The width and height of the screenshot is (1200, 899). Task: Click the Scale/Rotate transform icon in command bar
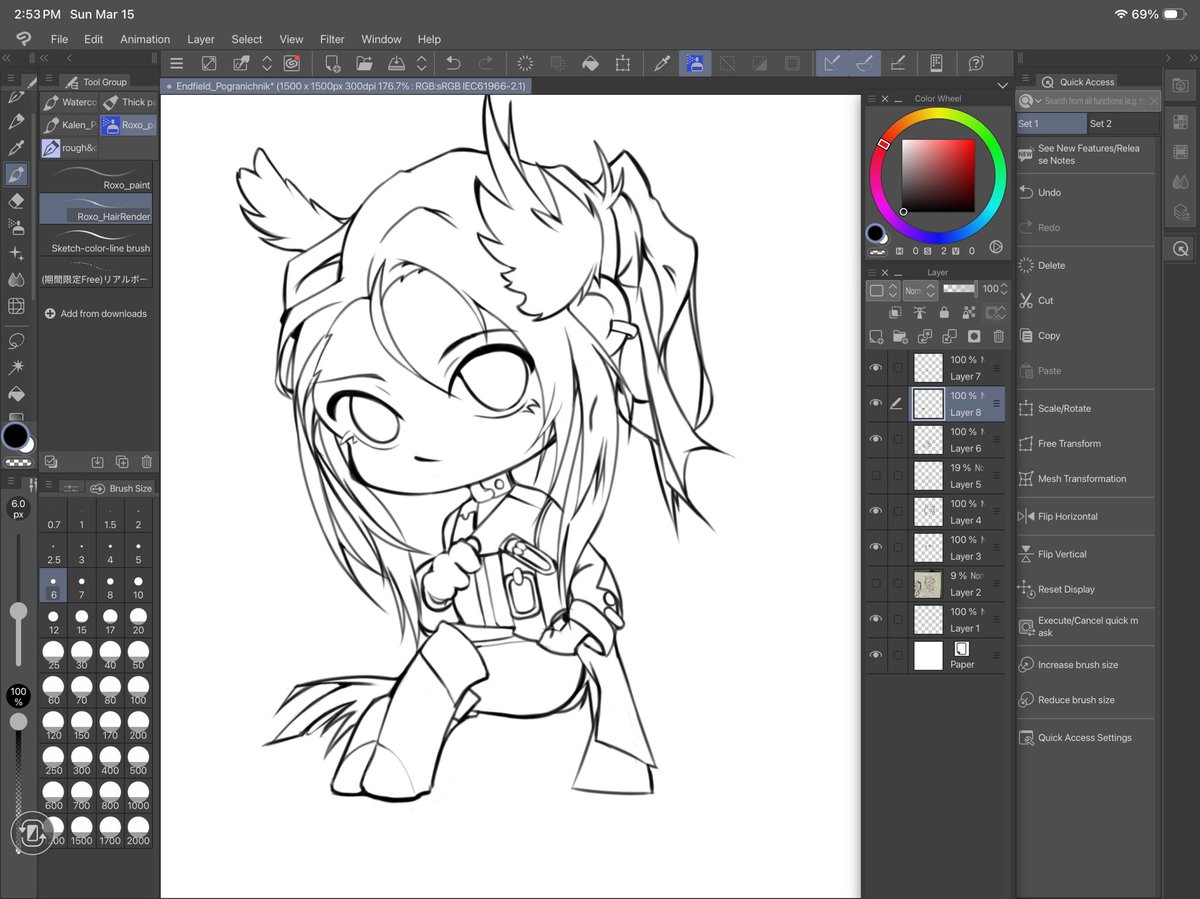(x=623, y=63)
